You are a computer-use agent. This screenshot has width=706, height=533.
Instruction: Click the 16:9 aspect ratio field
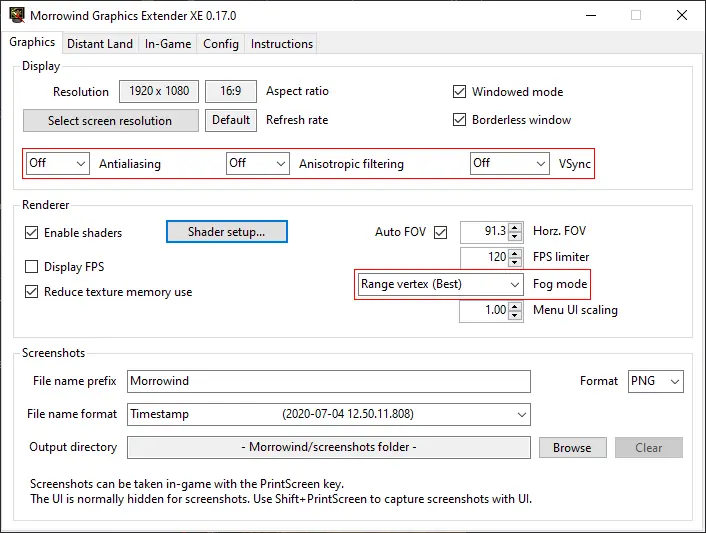coord(231,91)
